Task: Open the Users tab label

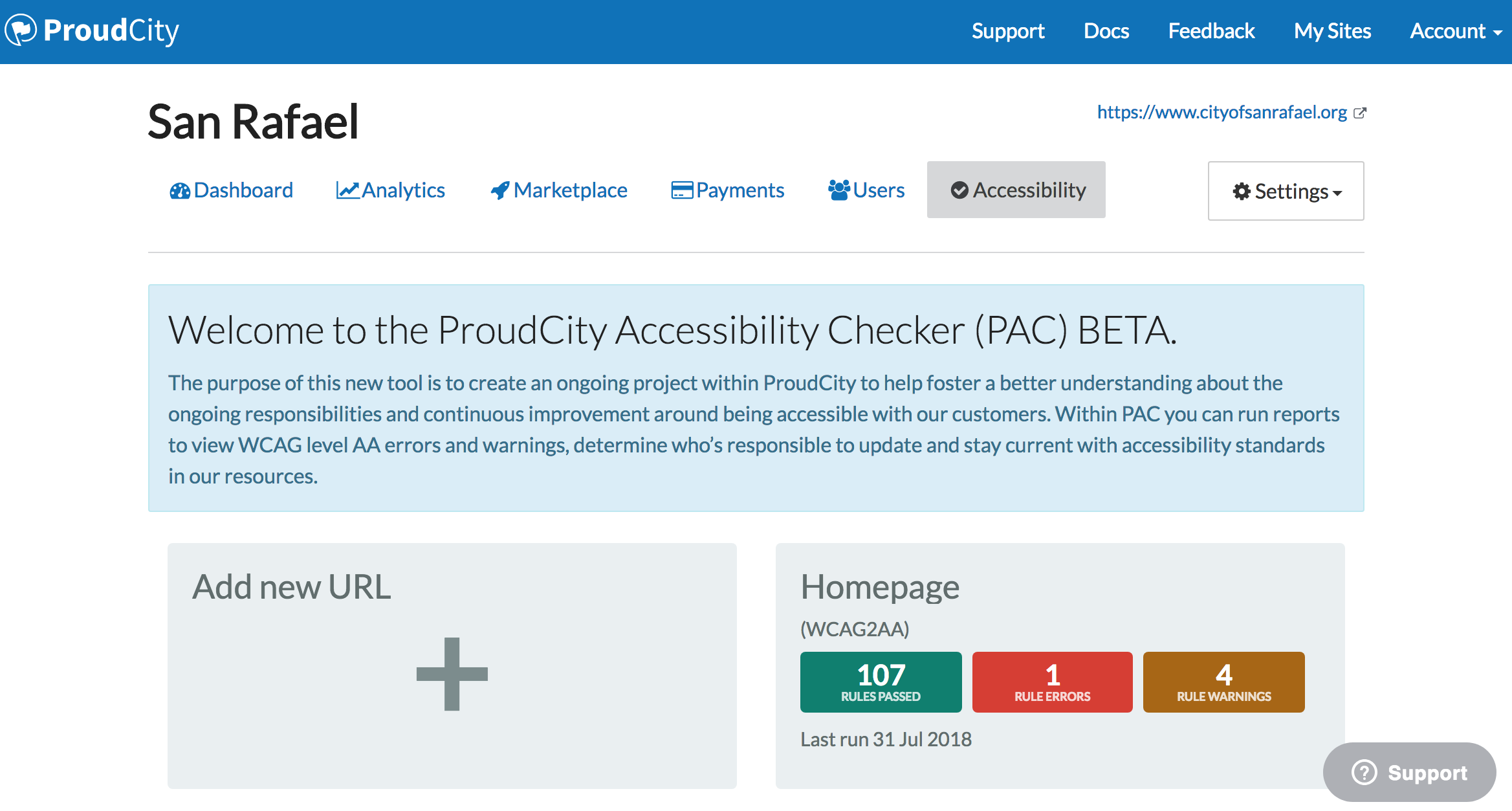Action: [879, 190]
